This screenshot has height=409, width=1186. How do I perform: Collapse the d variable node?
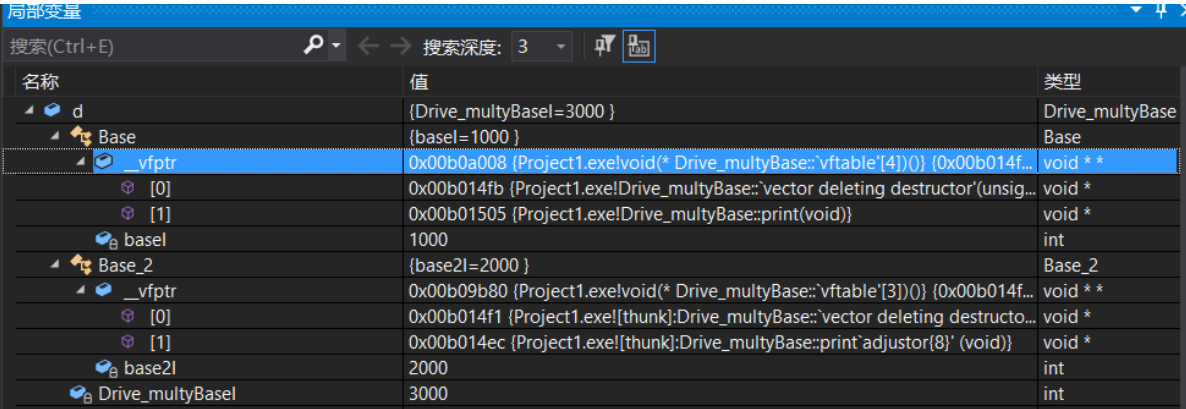click(x=29, y=110)
